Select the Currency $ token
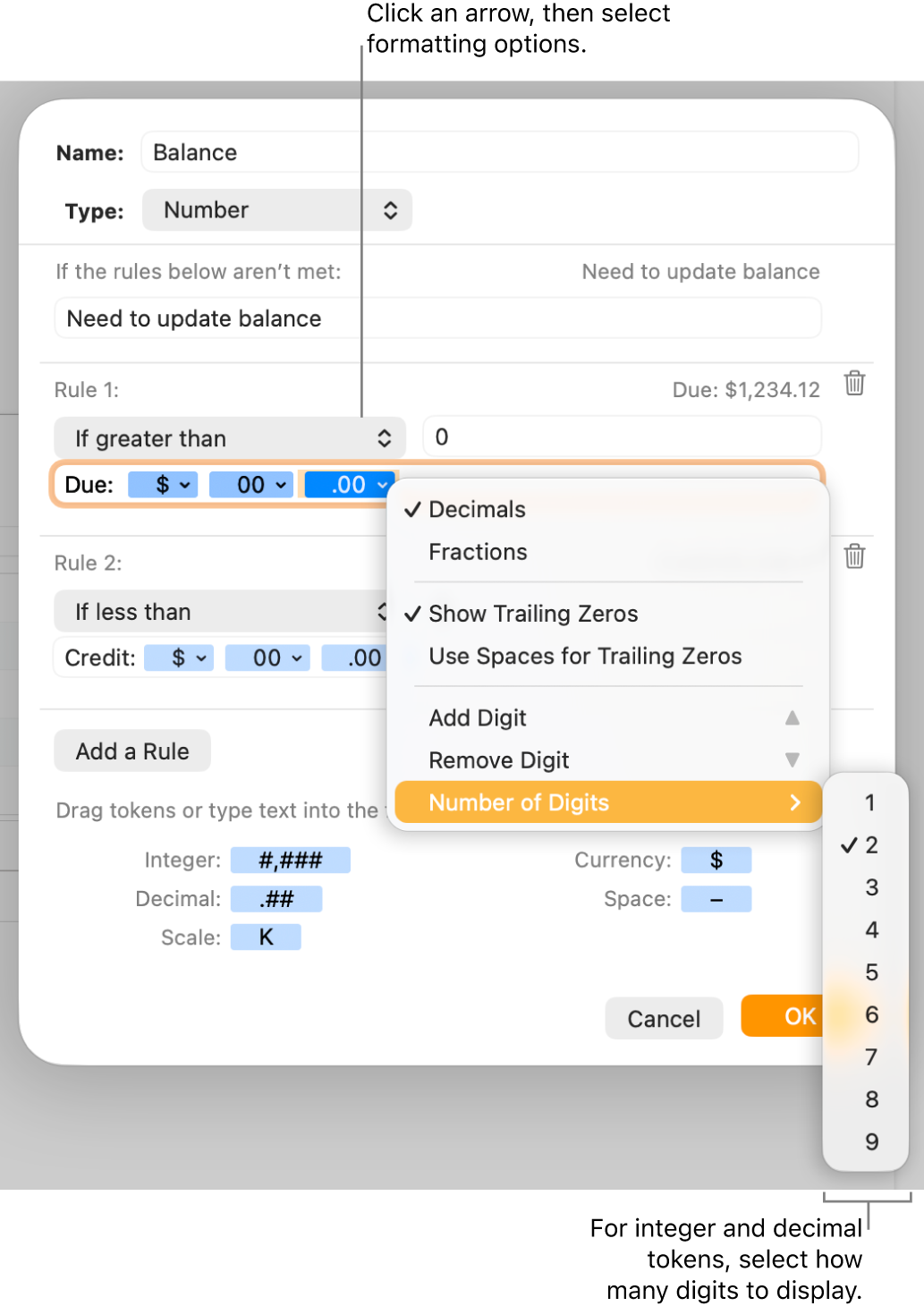The height and width of the screenshot is (1306, 924). tap(716, 860)
